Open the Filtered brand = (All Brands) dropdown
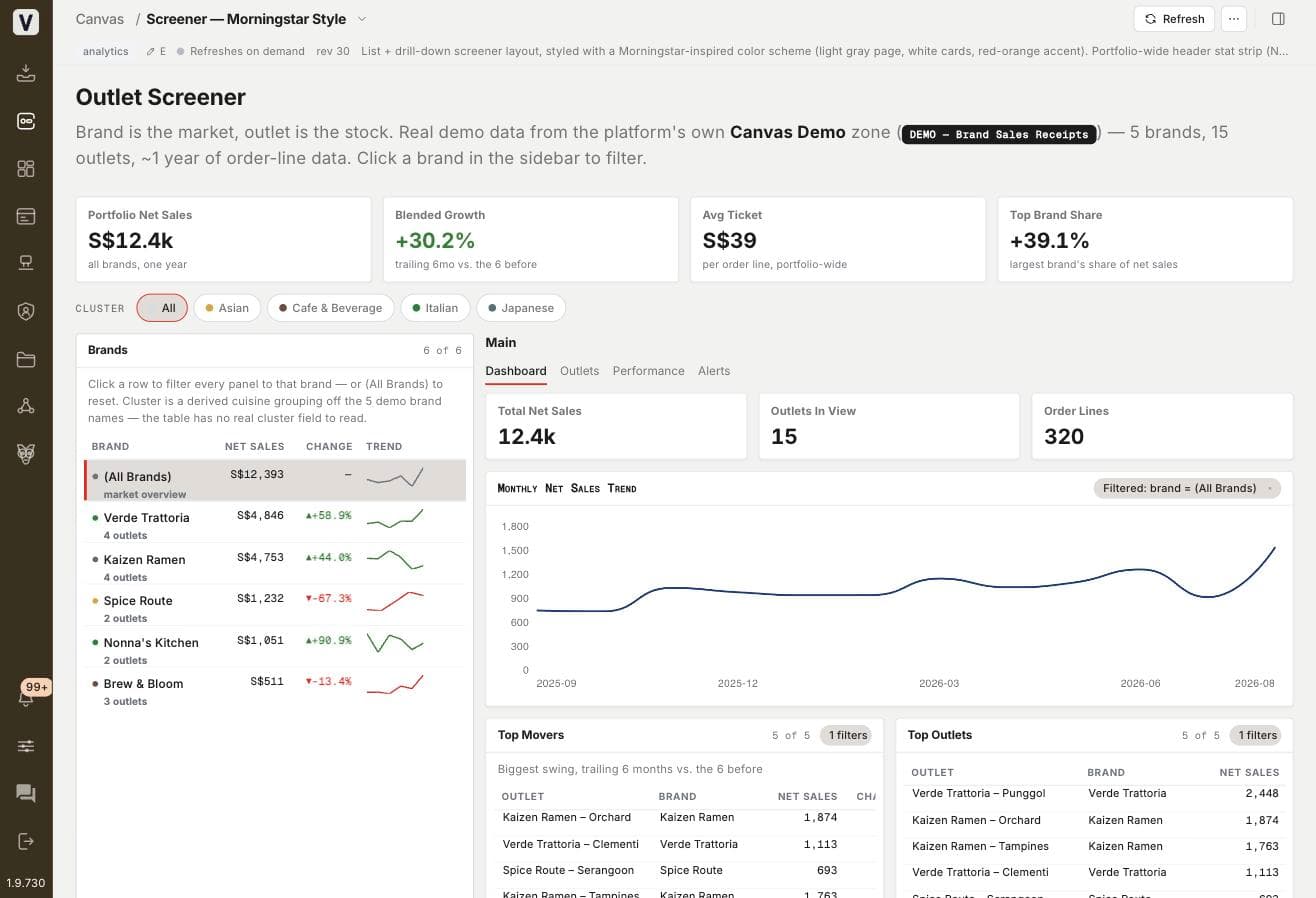The image size is (1316, 898). (x=1187, y=488)
